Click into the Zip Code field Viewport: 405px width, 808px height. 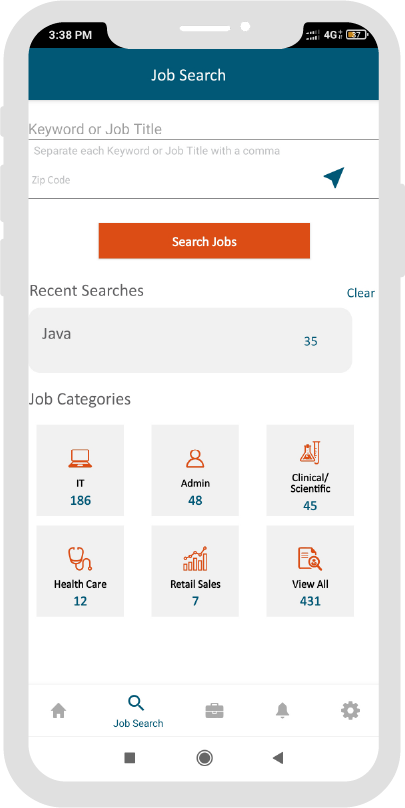pyautogui.click(x=173, y=180)
